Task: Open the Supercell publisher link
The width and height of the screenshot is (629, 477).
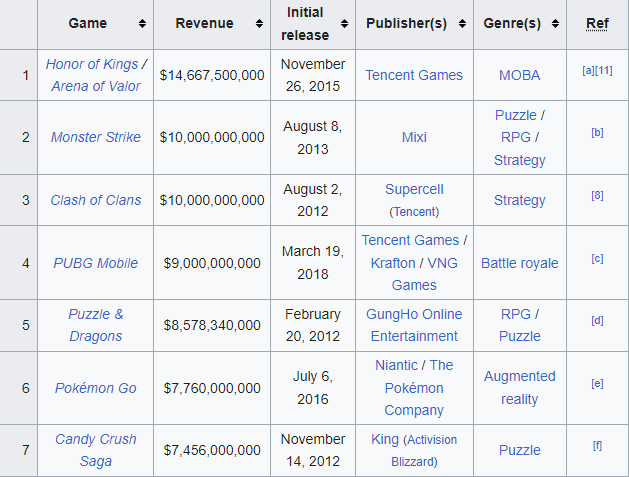Action: click(x=414, y=189)
